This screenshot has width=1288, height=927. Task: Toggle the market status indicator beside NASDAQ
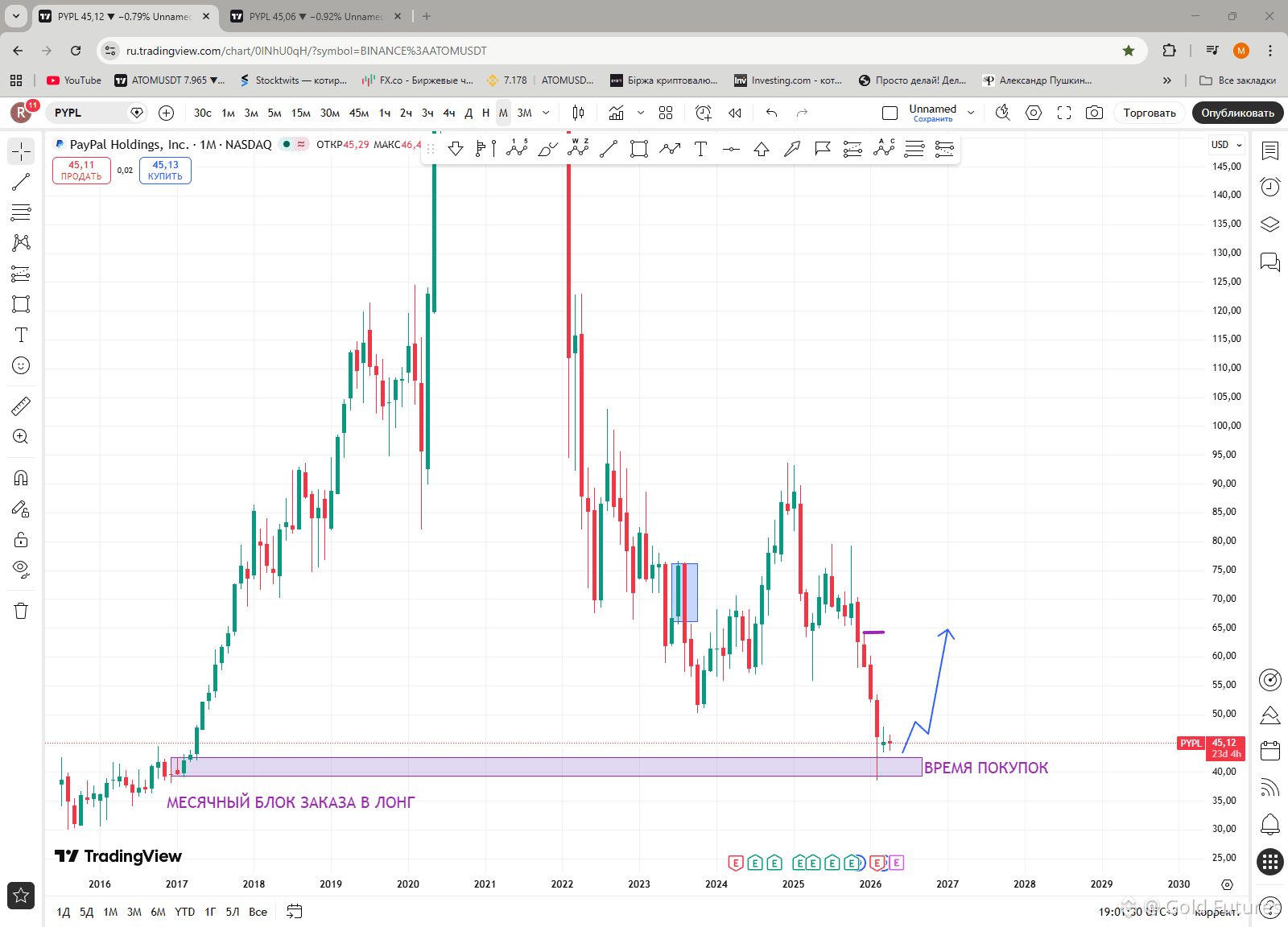(x=287, y=144)
